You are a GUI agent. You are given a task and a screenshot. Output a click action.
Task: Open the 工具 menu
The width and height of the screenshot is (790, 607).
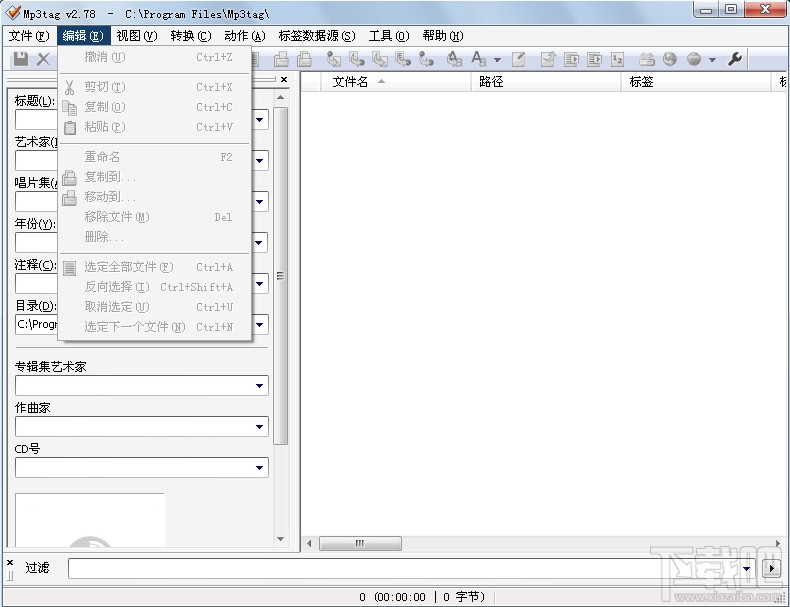coord(388,36)
